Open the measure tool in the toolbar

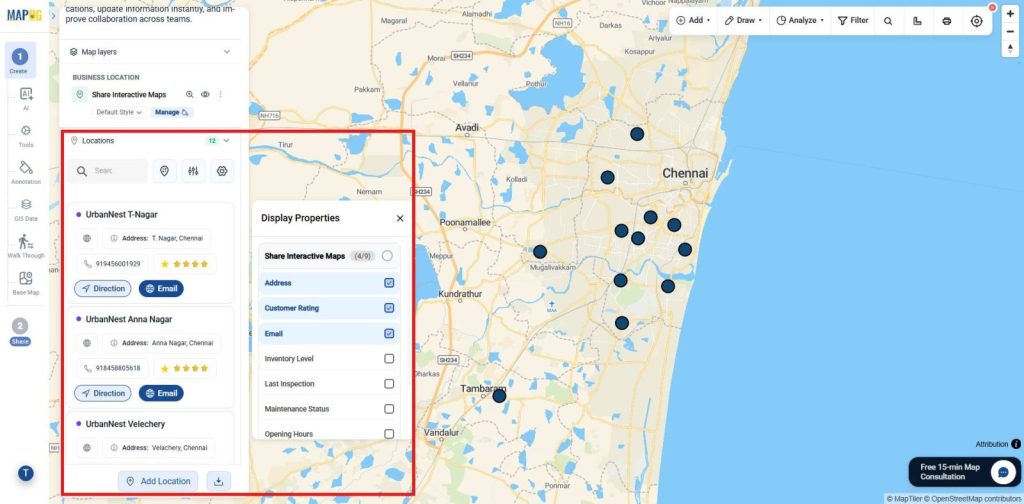point(917,20)
